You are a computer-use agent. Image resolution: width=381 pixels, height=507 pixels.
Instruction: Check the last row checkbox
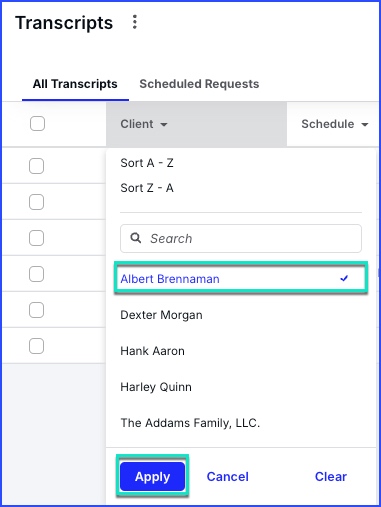[x=36, y=346]
